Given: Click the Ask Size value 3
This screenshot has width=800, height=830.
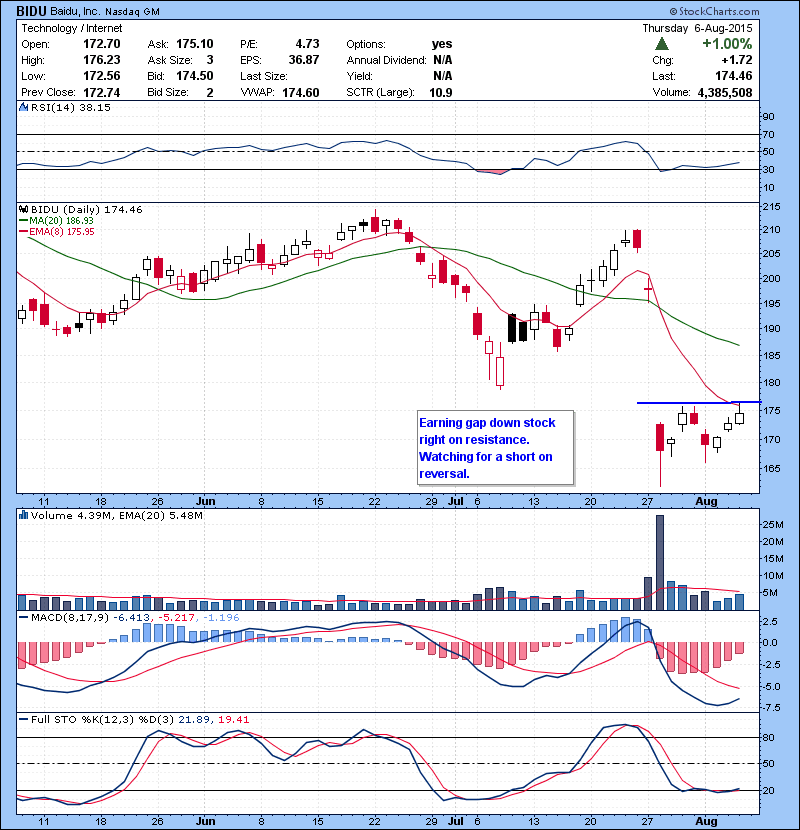Looking at the screenshot, I should coord(210,60).
